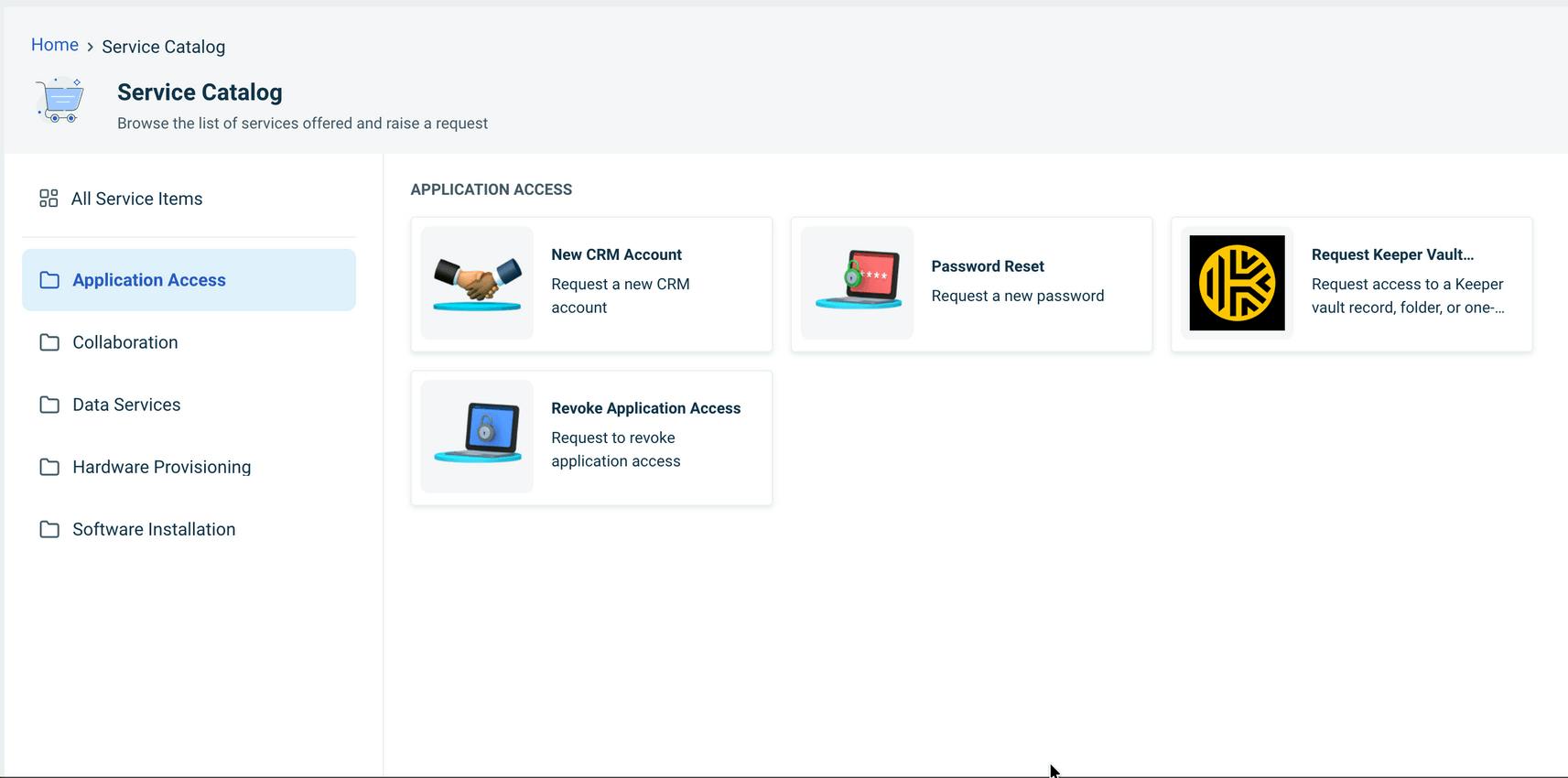Screen dimensions: 1568x778
Task: Open the Data Services category
Action: pos(189,405)
